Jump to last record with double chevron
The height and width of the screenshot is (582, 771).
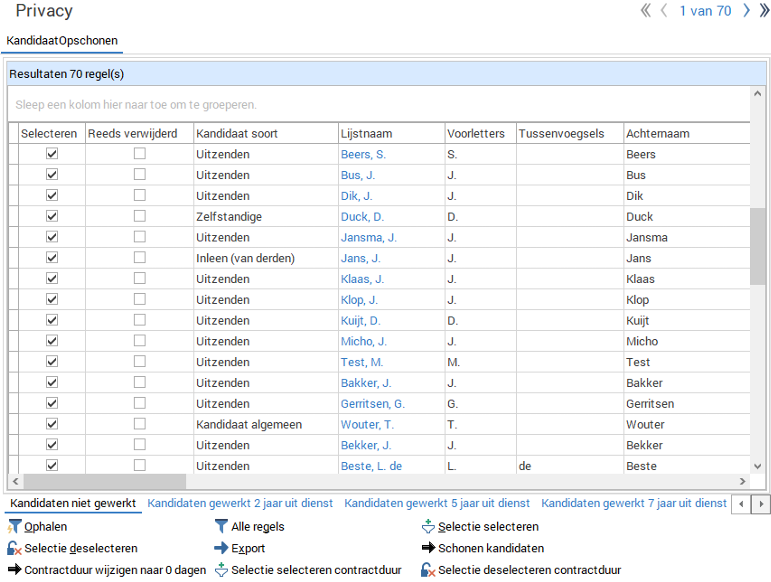point(763,11)
